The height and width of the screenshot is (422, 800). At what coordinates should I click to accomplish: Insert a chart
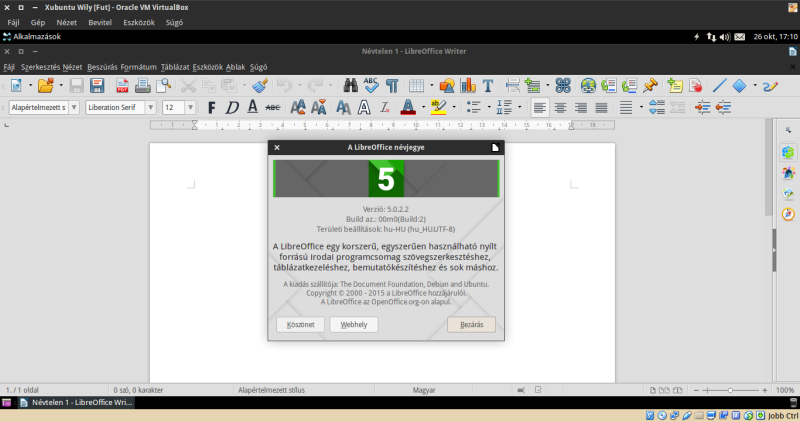pos(468,85)
